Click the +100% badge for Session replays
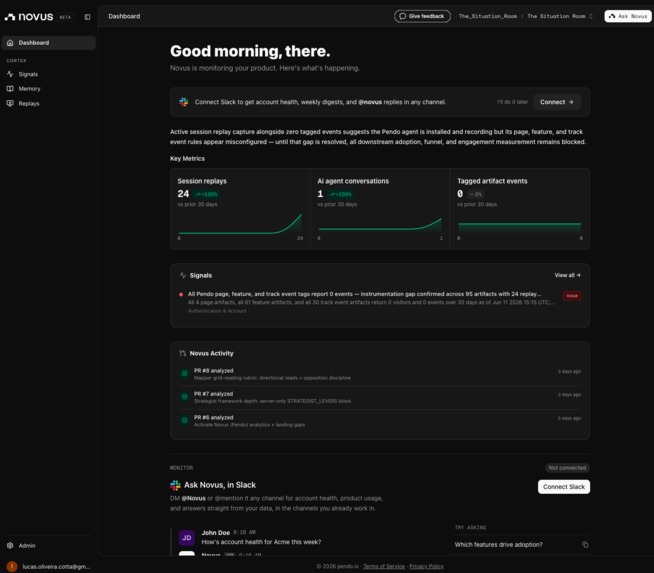Screen dimensions: 654x573 point(207,194)
